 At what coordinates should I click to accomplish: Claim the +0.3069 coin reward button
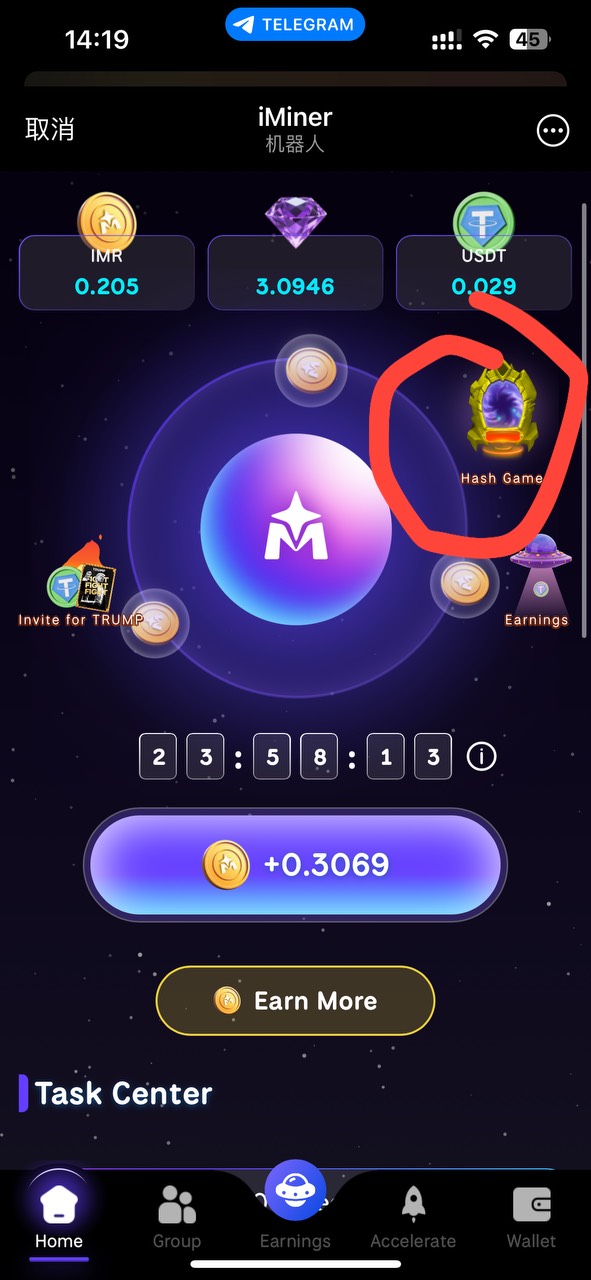click(x=296, y=864)
